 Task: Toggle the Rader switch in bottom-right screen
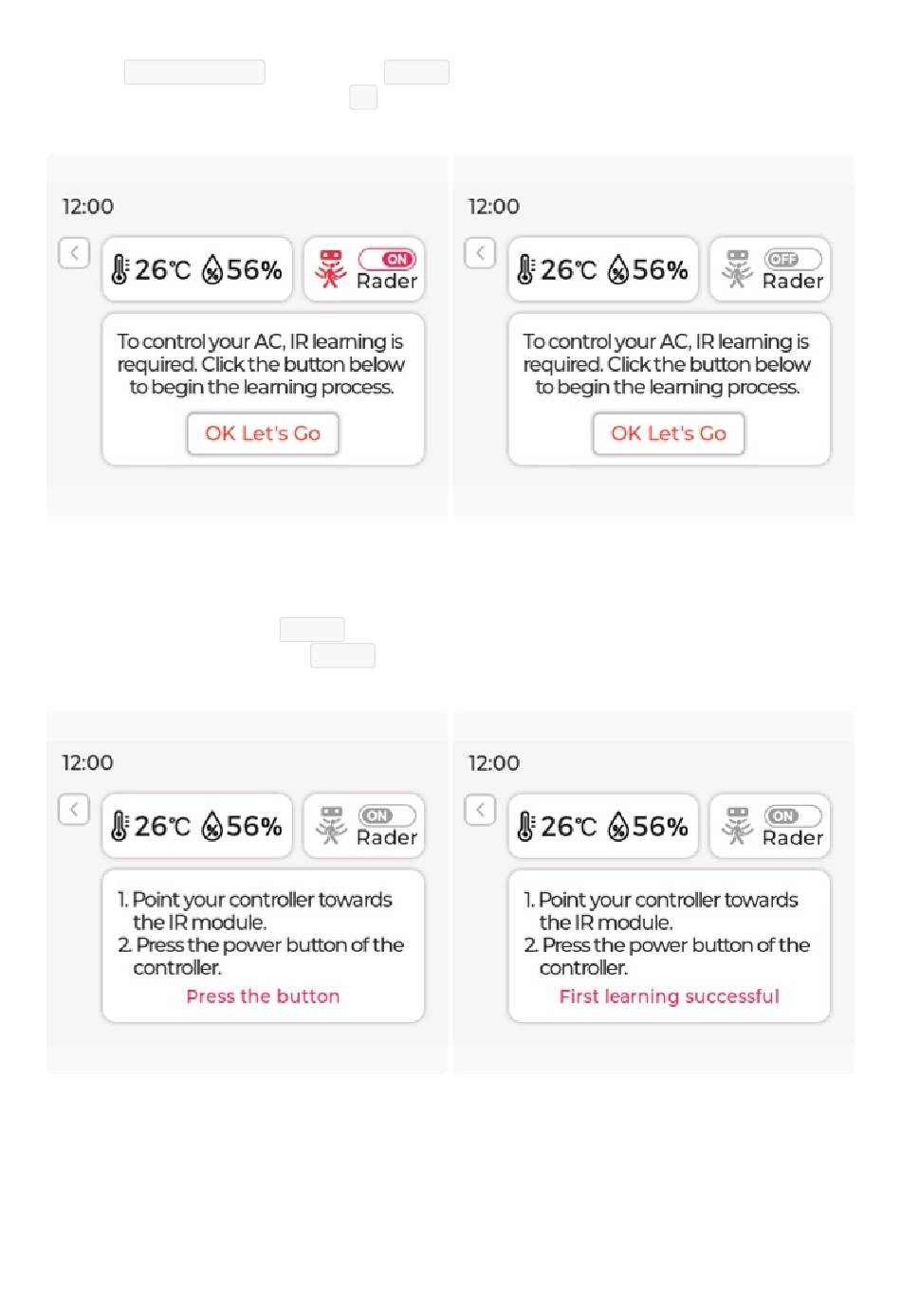(793, 815)
